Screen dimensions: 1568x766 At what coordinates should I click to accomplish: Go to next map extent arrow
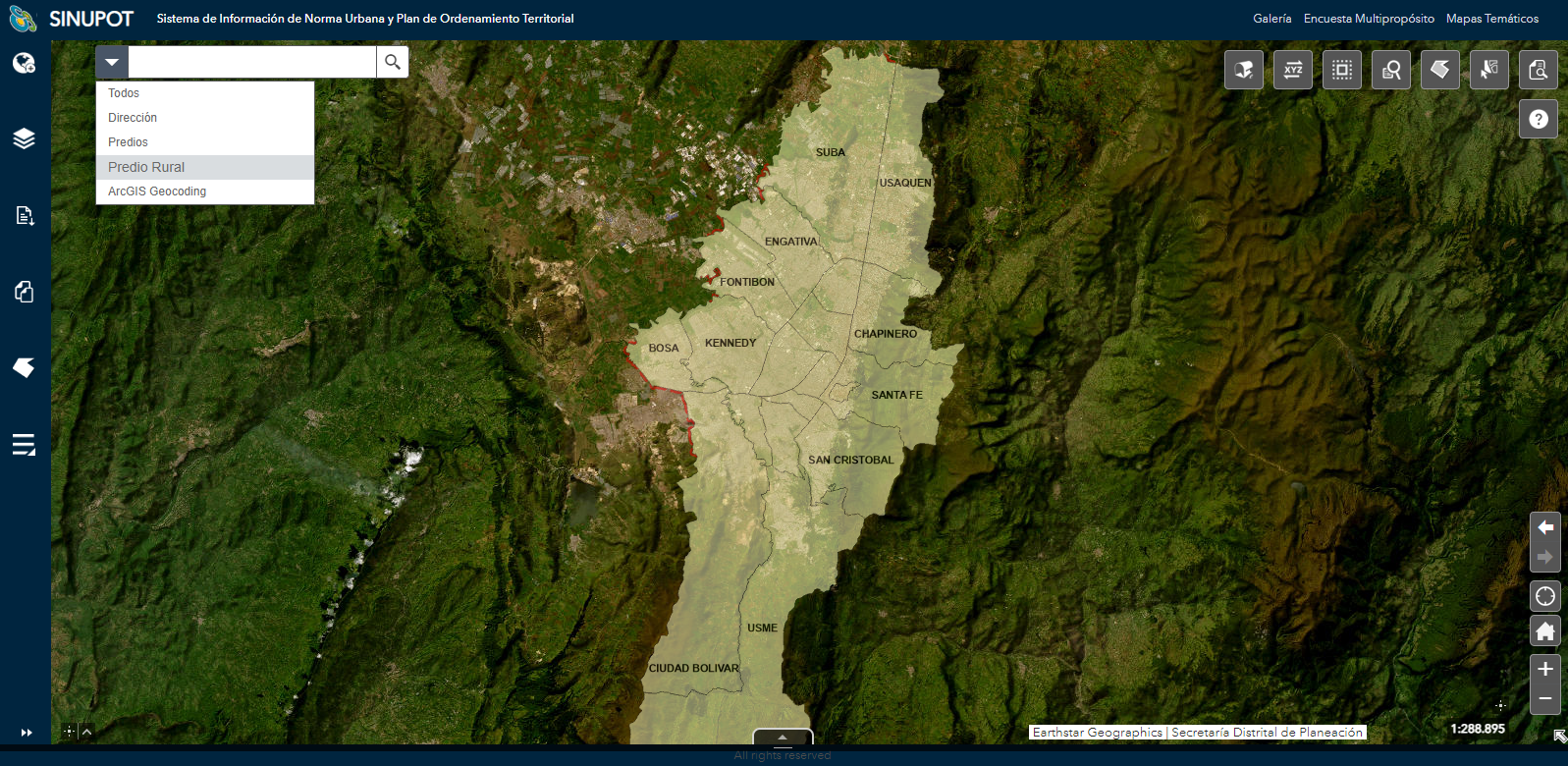(1545, 557)
